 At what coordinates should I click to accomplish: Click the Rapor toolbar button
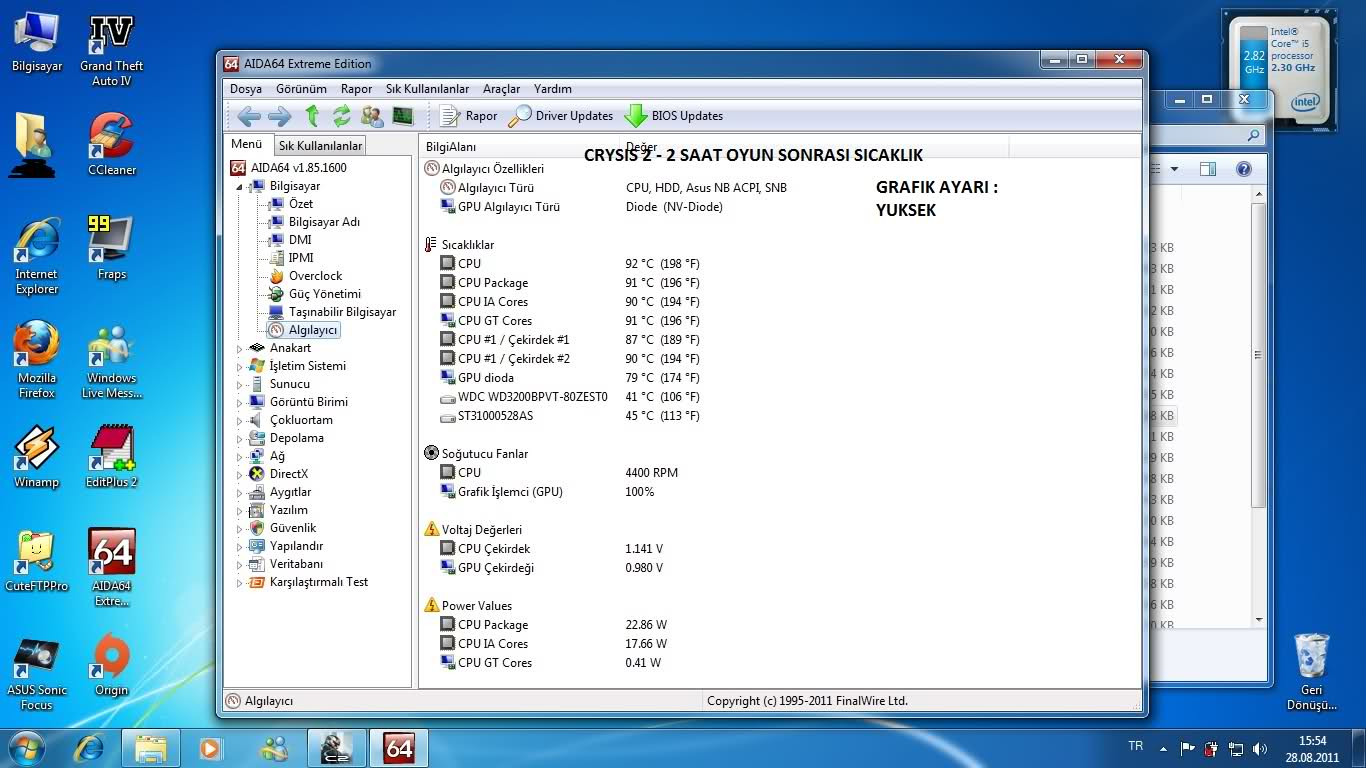(x=468, y=116)
